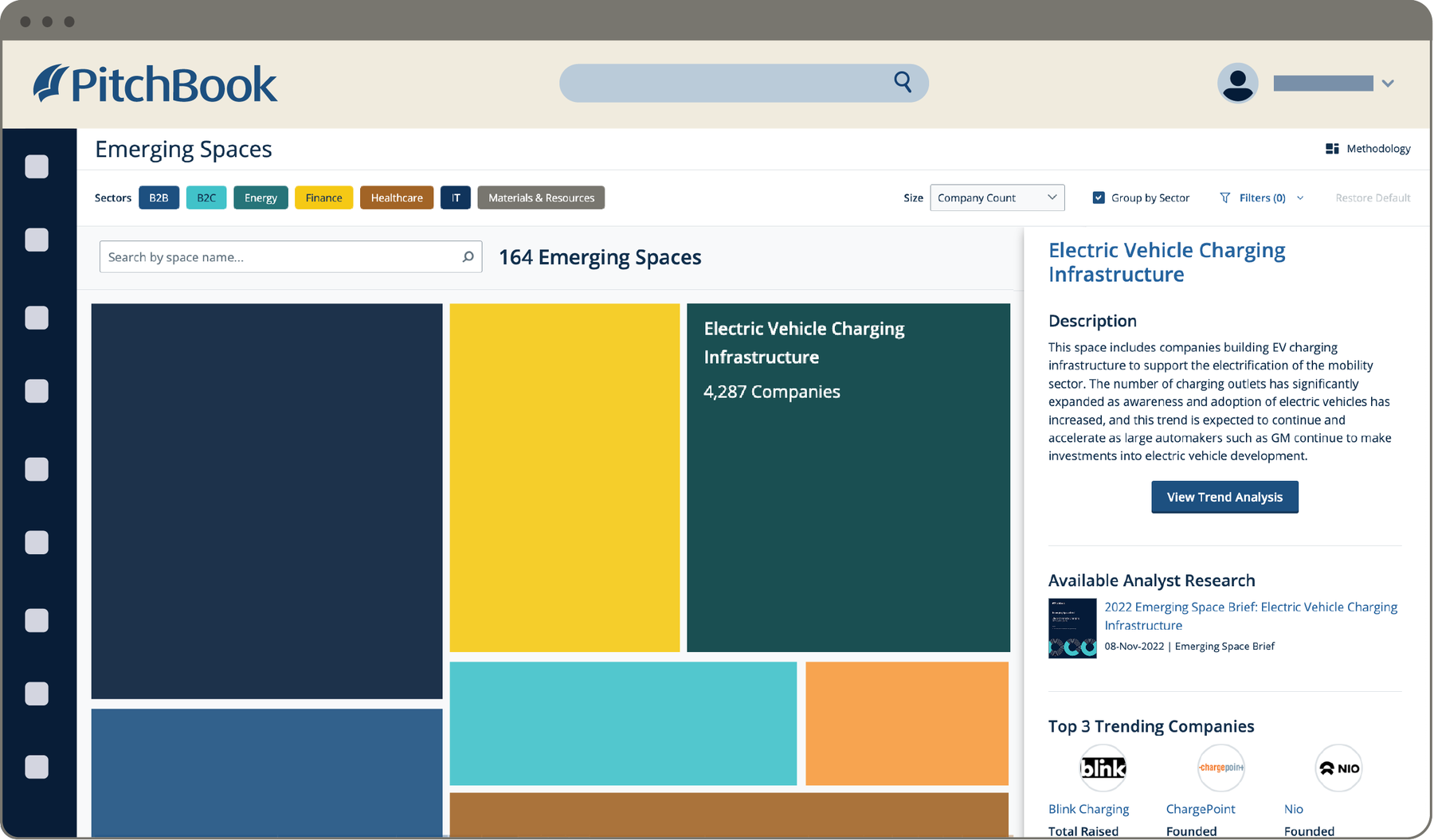Filter by the B2B sector tag
Viewport: 1434px width, 840px height.
point(159,197)
